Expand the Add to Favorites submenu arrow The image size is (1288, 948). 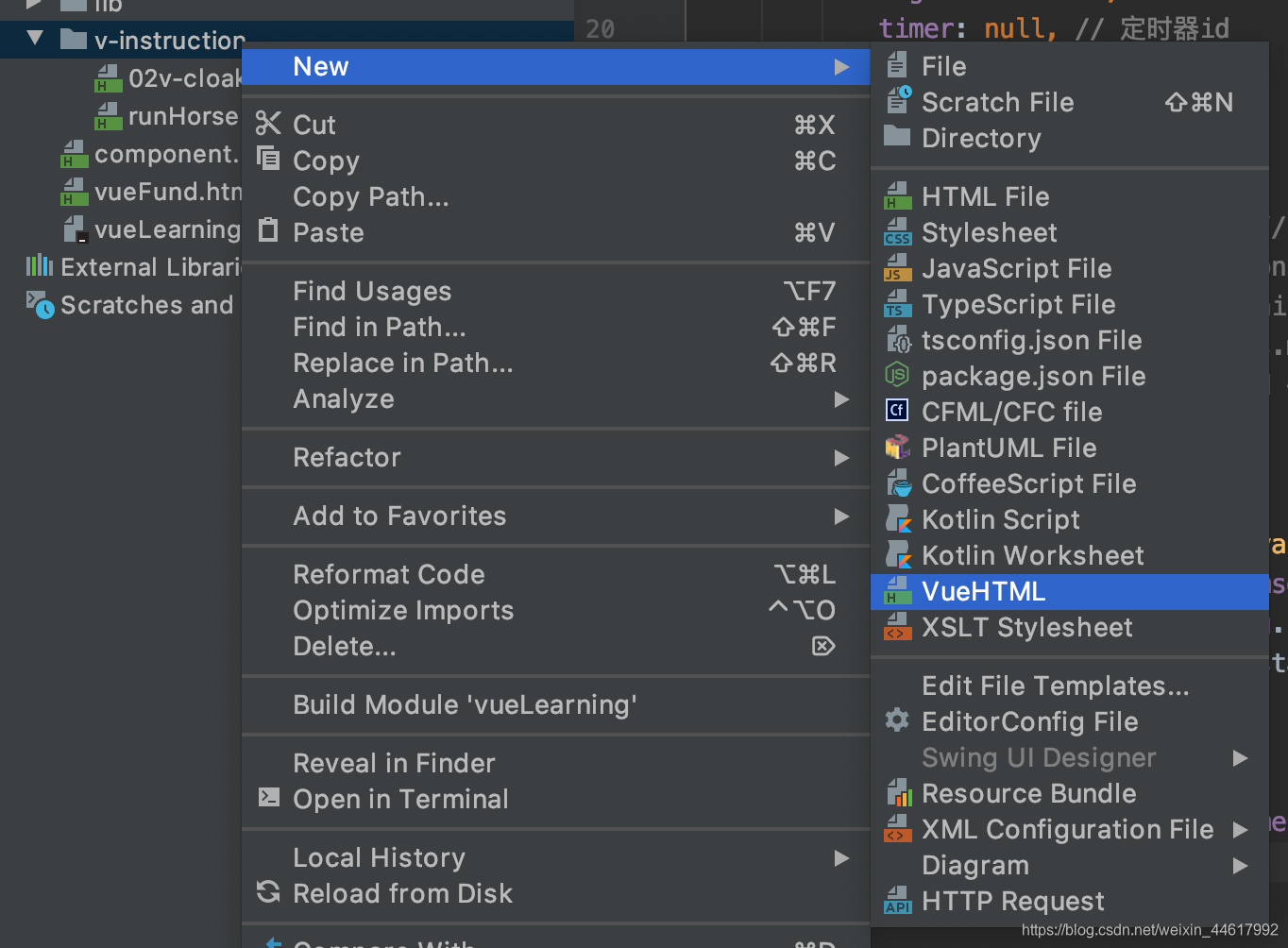841,516
